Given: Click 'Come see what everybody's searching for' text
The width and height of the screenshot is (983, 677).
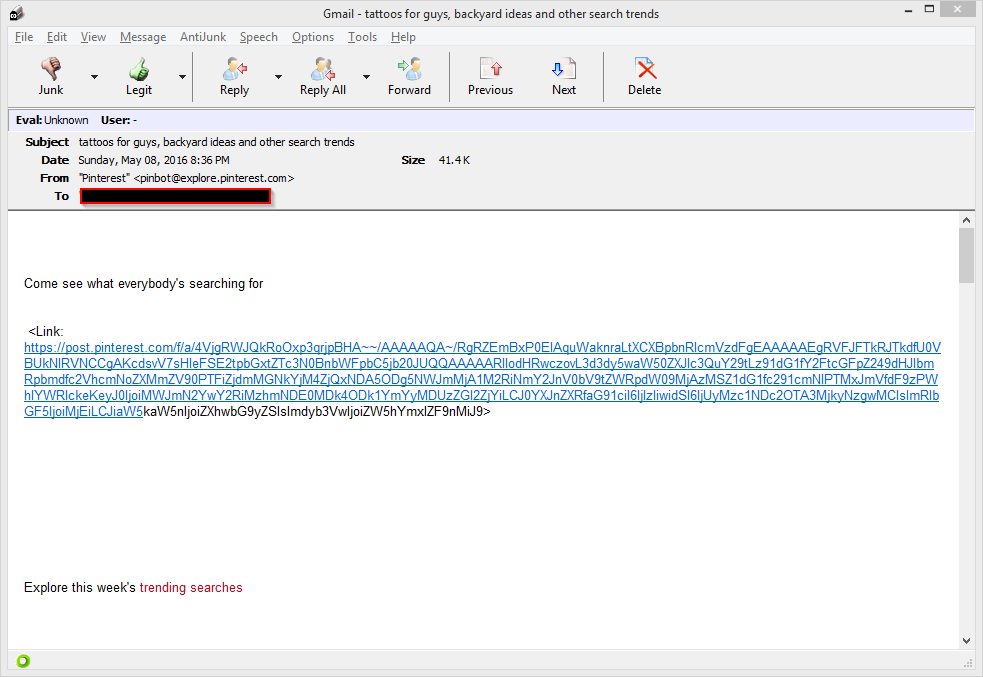Looking at the screenshot, I should (144, 283).
